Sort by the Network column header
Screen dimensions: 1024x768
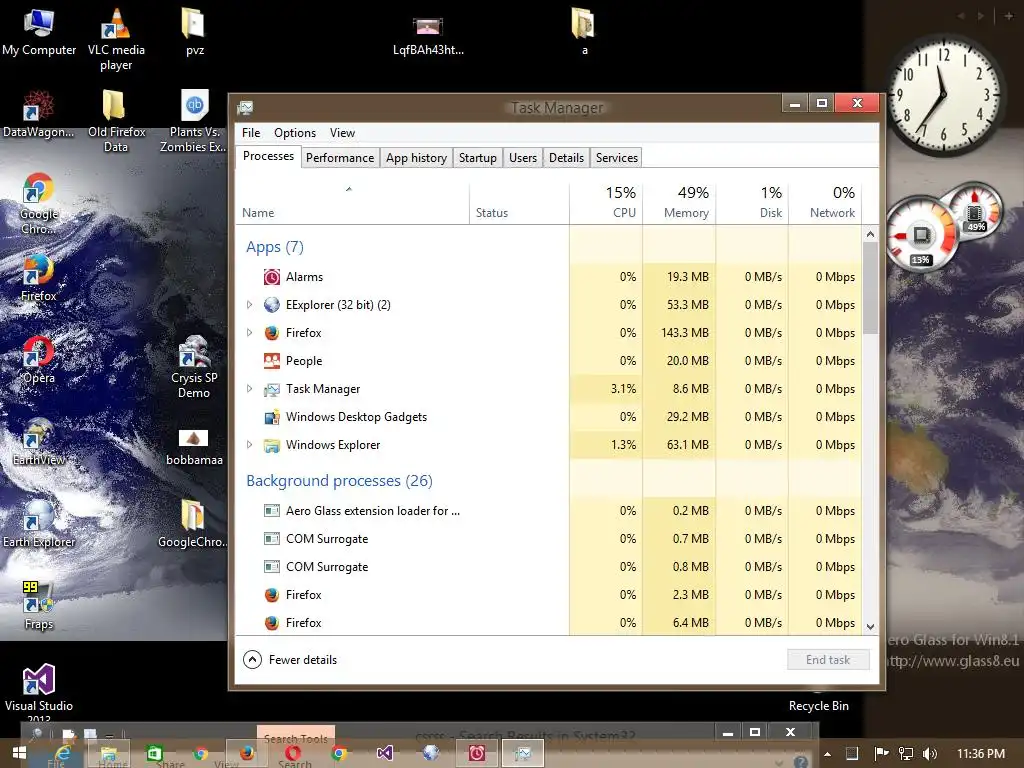click(x=825, y=204)
